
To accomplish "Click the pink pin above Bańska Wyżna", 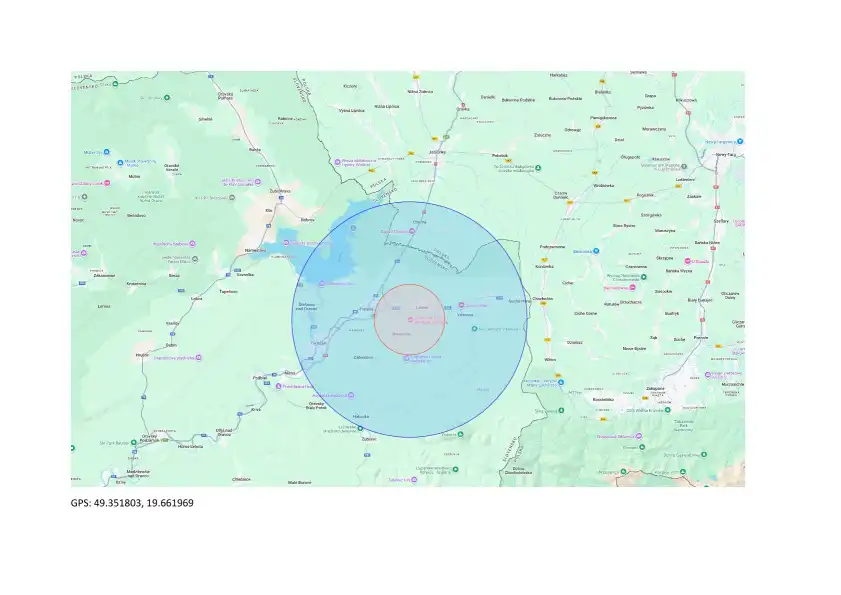I will [x=687, y=262].
